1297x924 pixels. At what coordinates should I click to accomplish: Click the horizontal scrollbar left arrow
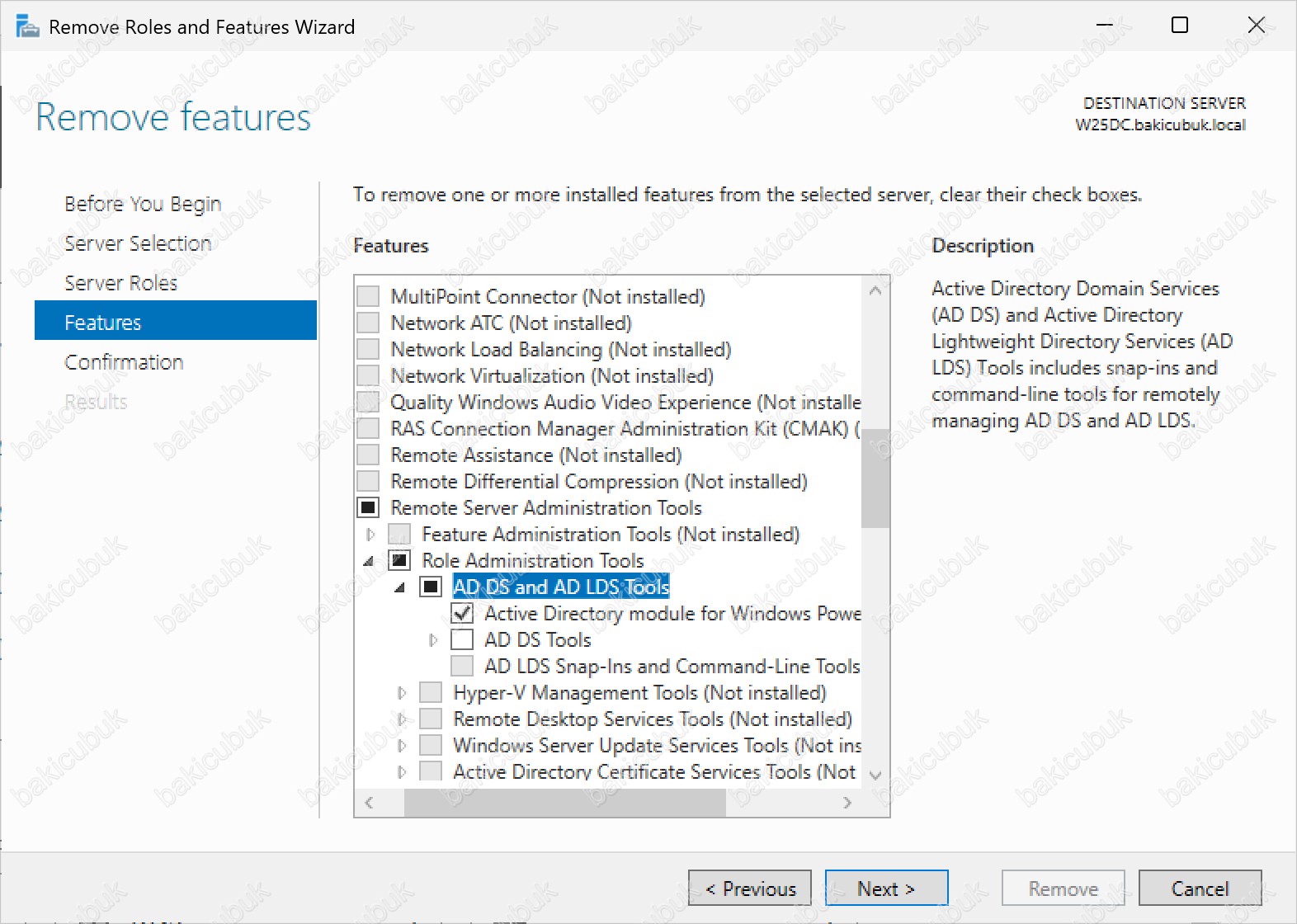tap(370, 803)
